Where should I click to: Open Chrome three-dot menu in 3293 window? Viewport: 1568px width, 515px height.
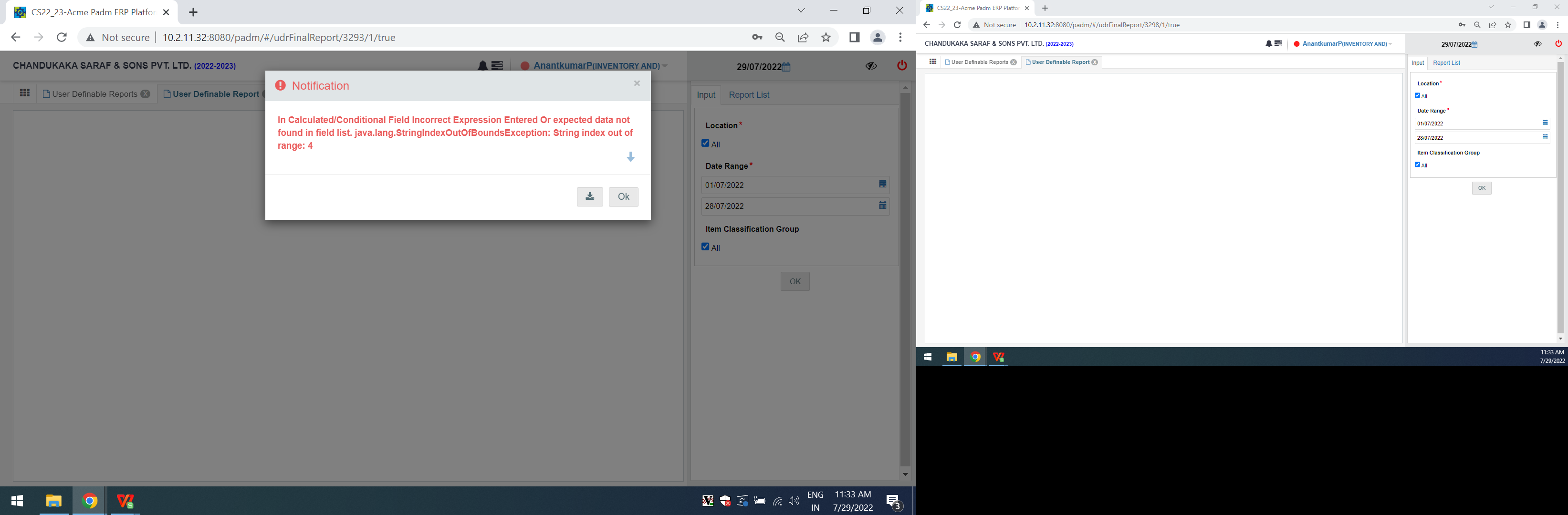(900, 37)
